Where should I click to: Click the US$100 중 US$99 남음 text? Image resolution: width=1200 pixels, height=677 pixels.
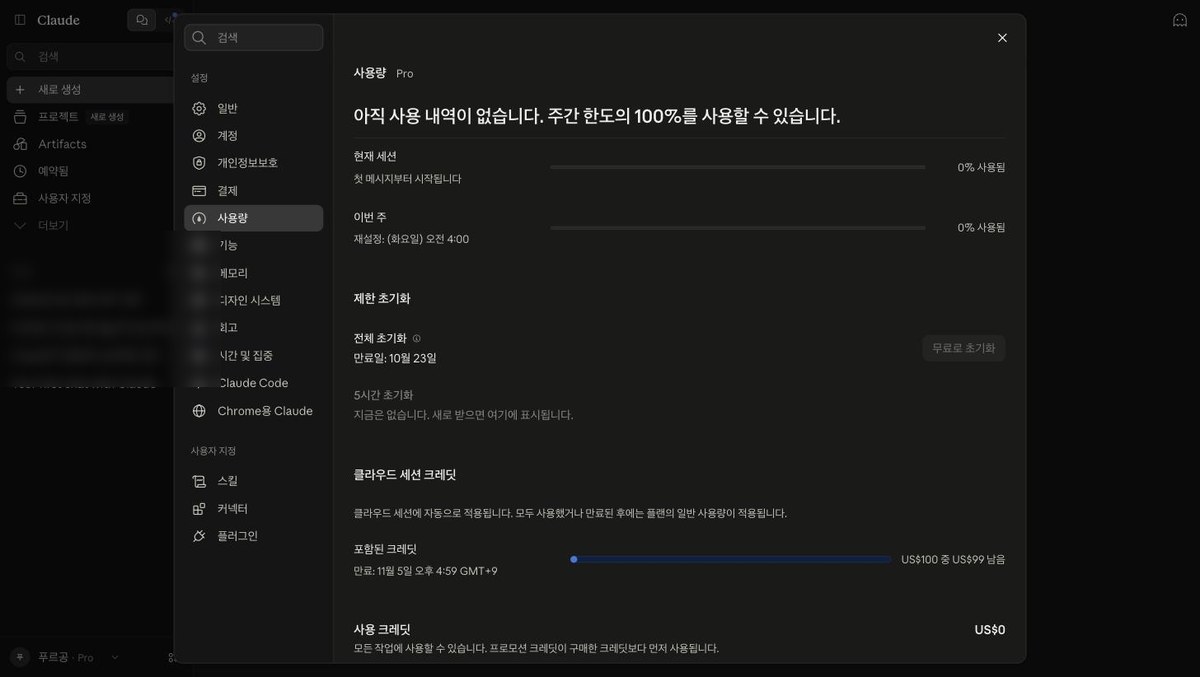(x=953, y=559)
